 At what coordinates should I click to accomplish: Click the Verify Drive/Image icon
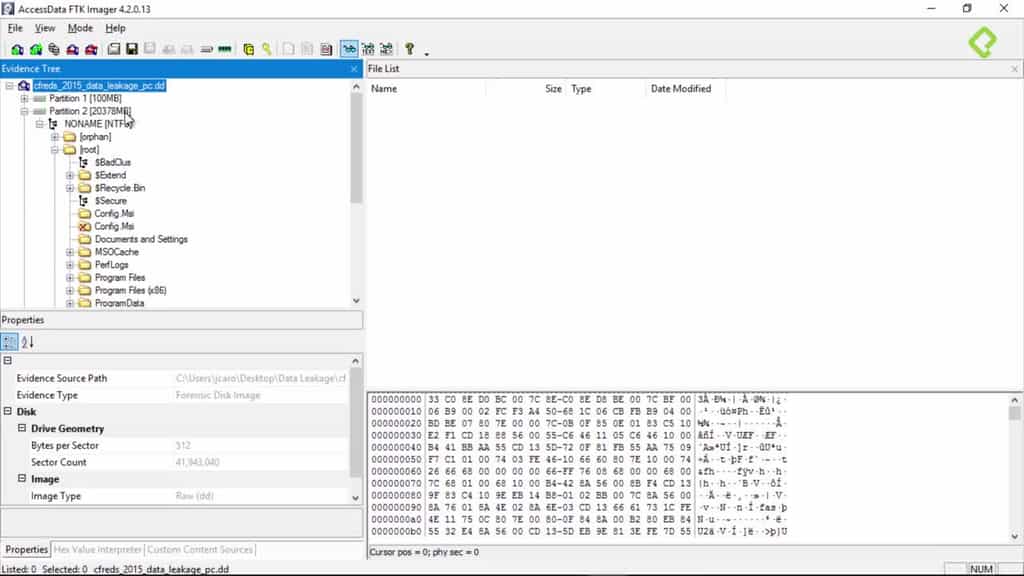click(206, 49)
